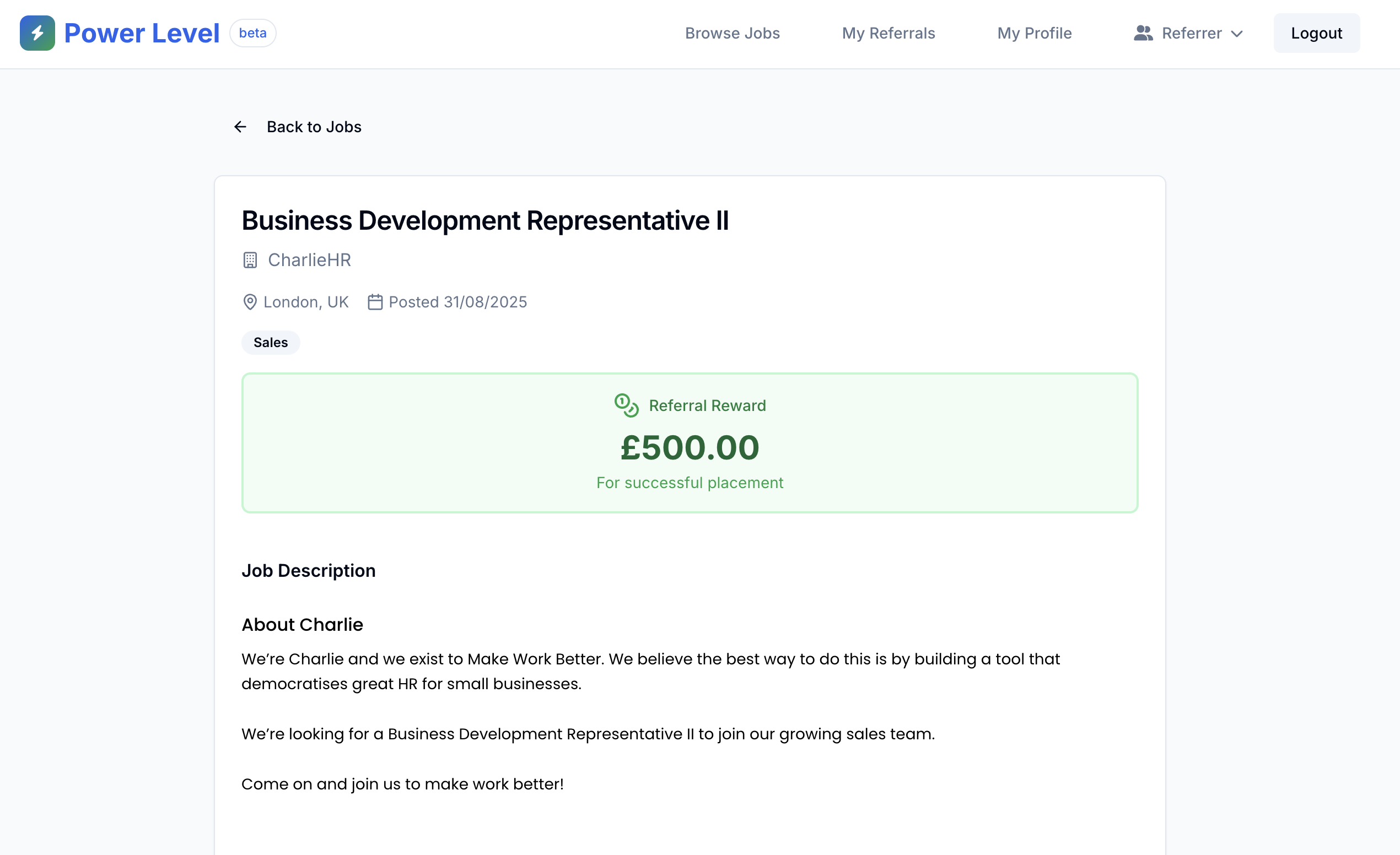Screen dimensions: 1400x855
Task: Click the Power Level brand name
Action: (142, 33)
